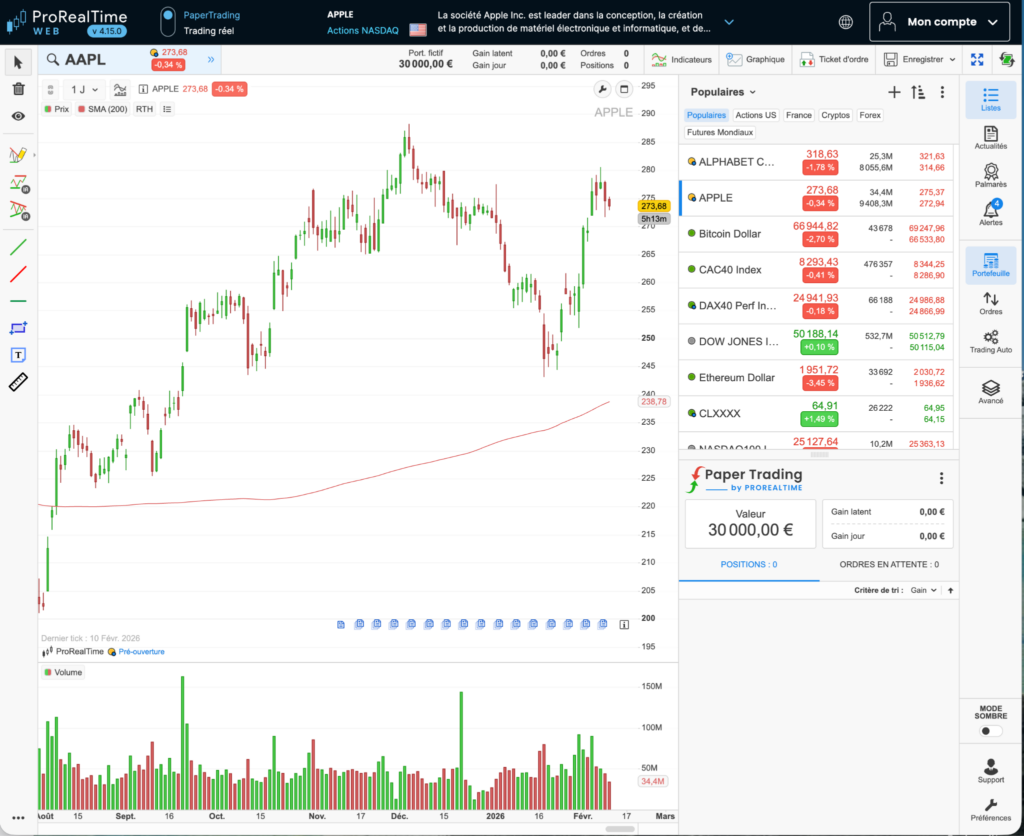Open chart settings wrench icon

[x=602, y=89]
